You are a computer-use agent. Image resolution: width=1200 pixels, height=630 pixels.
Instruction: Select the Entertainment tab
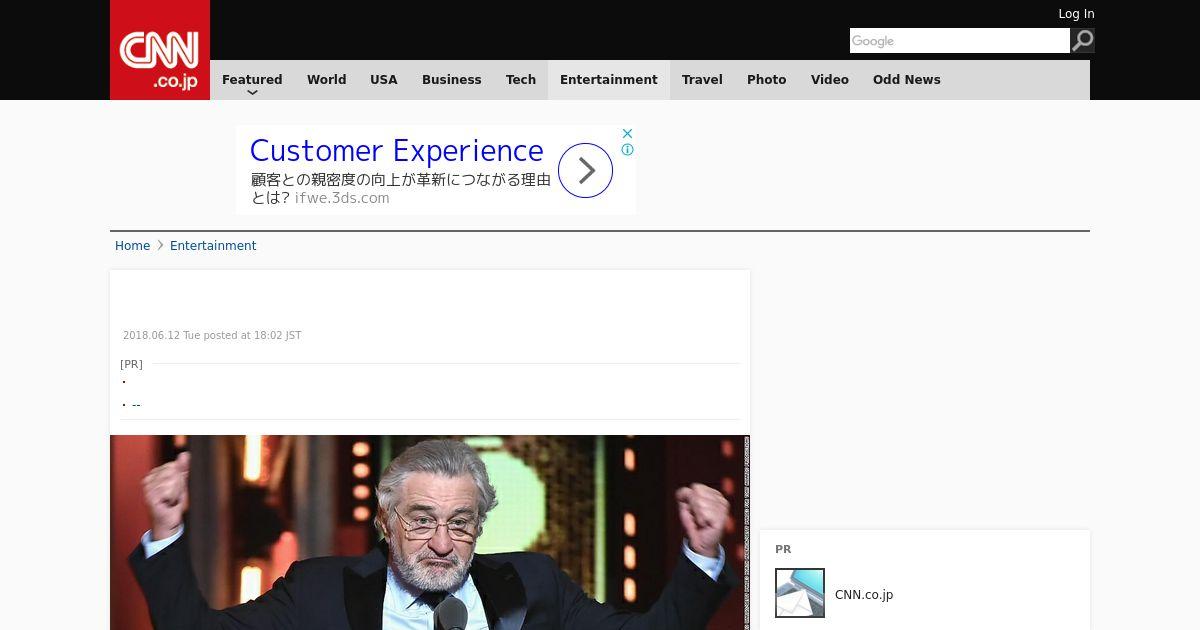pos(608,80)
